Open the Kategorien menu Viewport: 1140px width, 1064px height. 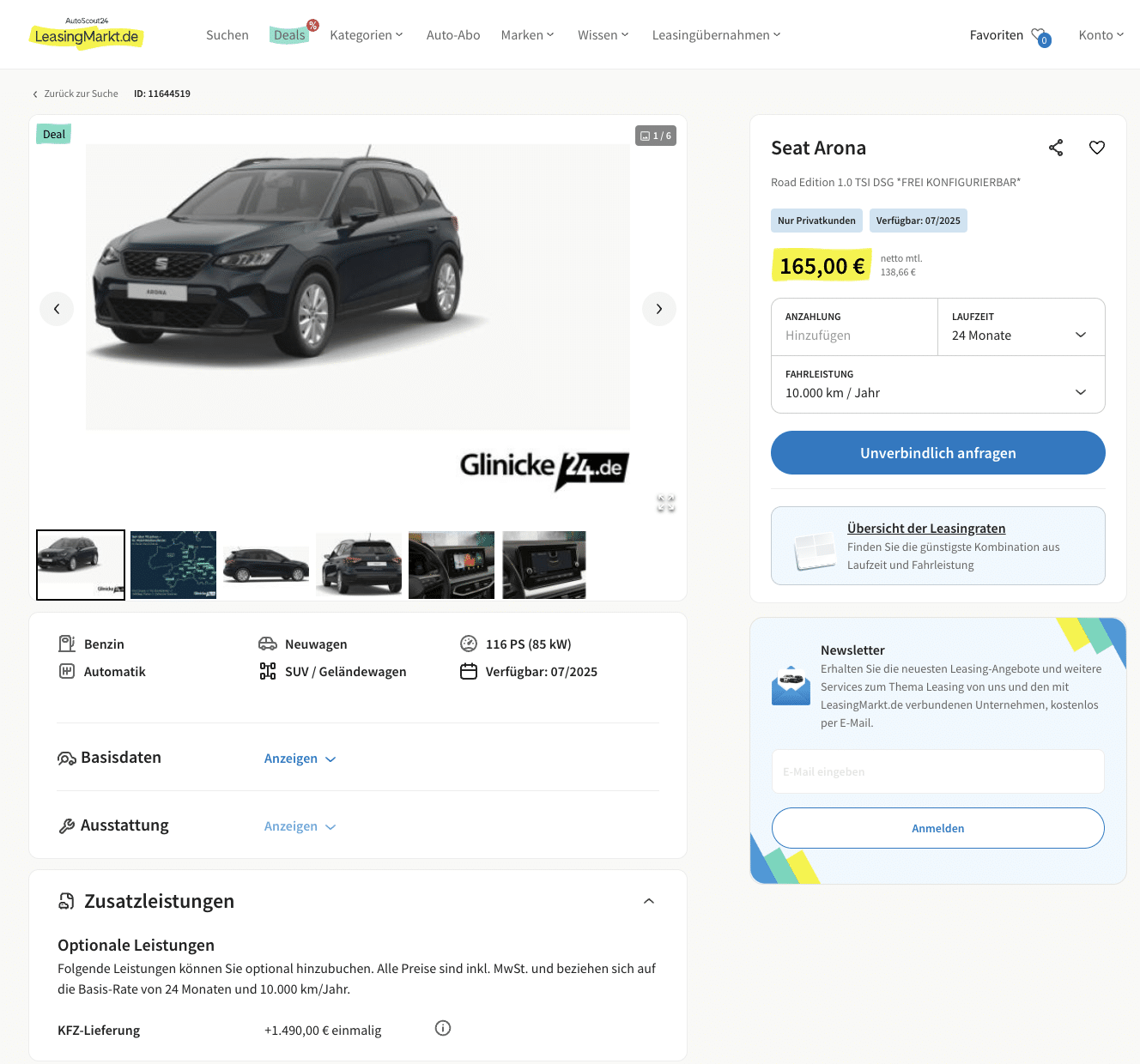coord(367,35)
